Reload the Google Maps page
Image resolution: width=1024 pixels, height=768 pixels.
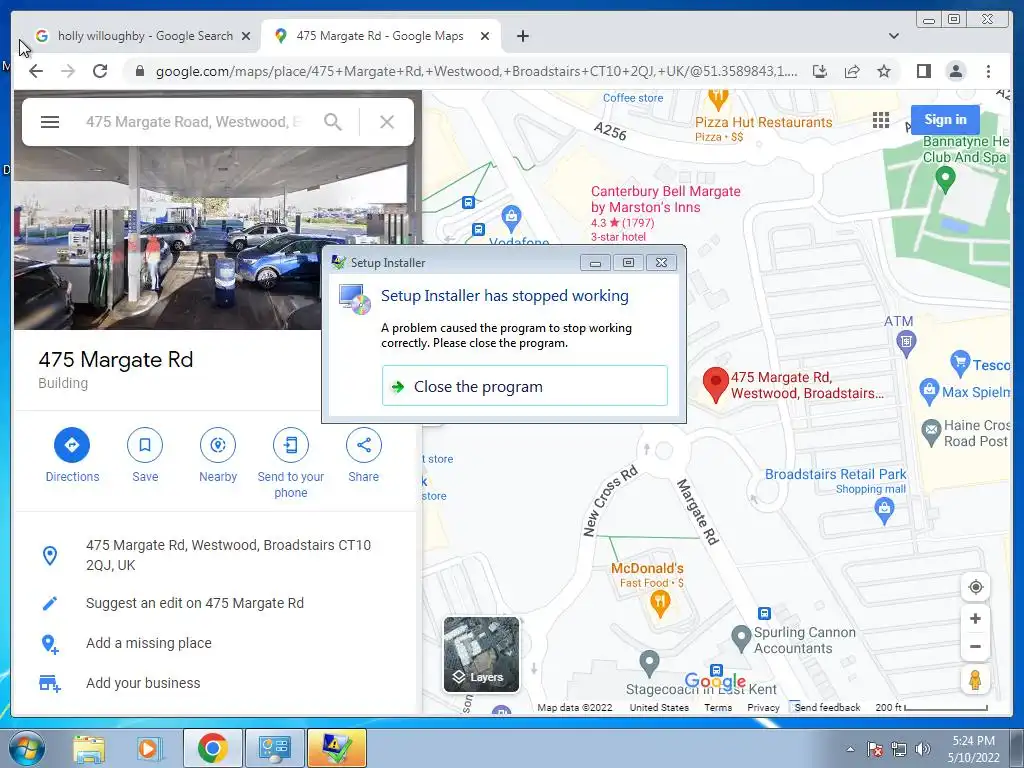(100, 71)
